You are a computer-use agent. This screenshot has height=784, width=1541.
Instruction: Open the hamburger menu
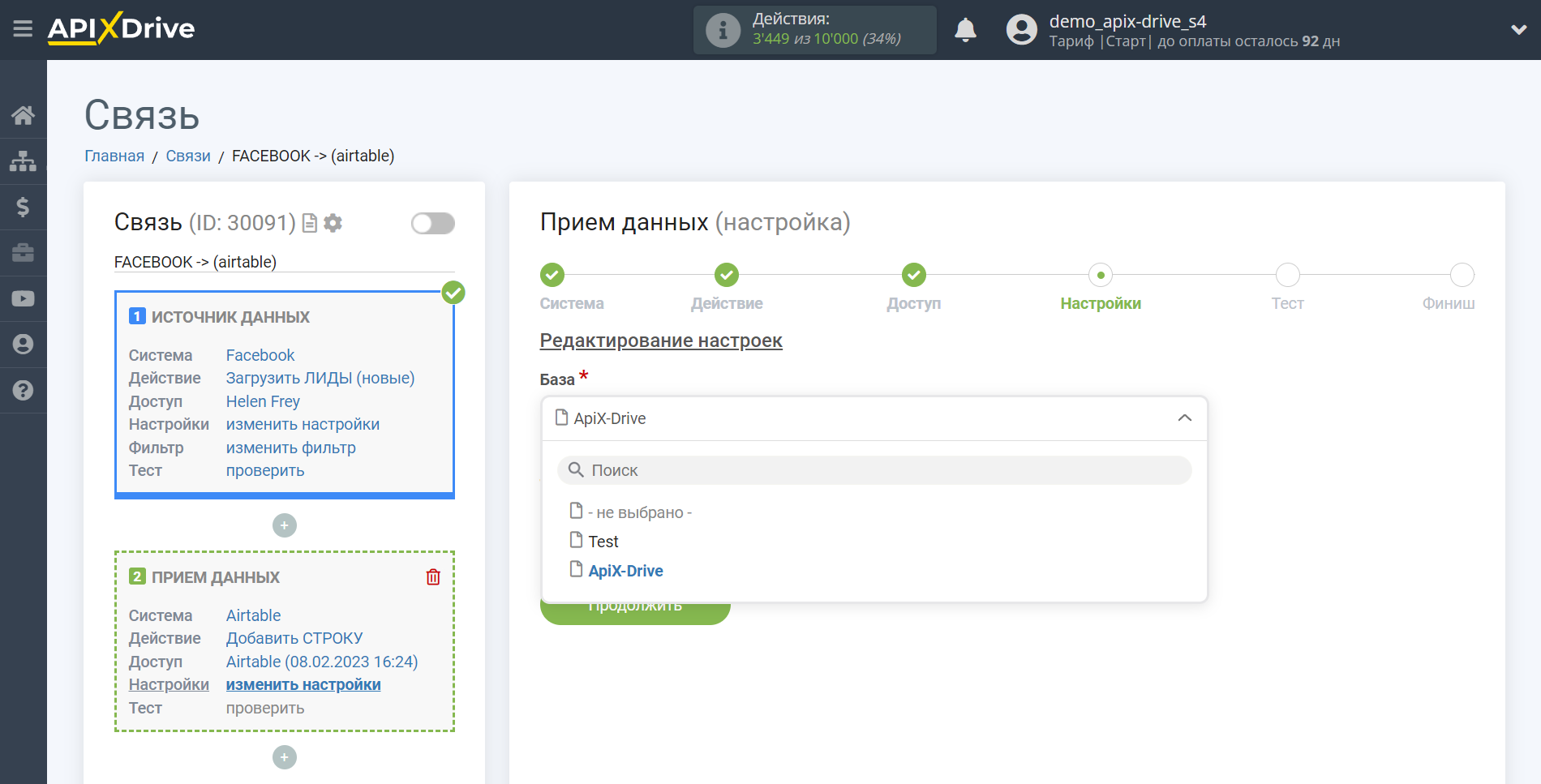23,29
